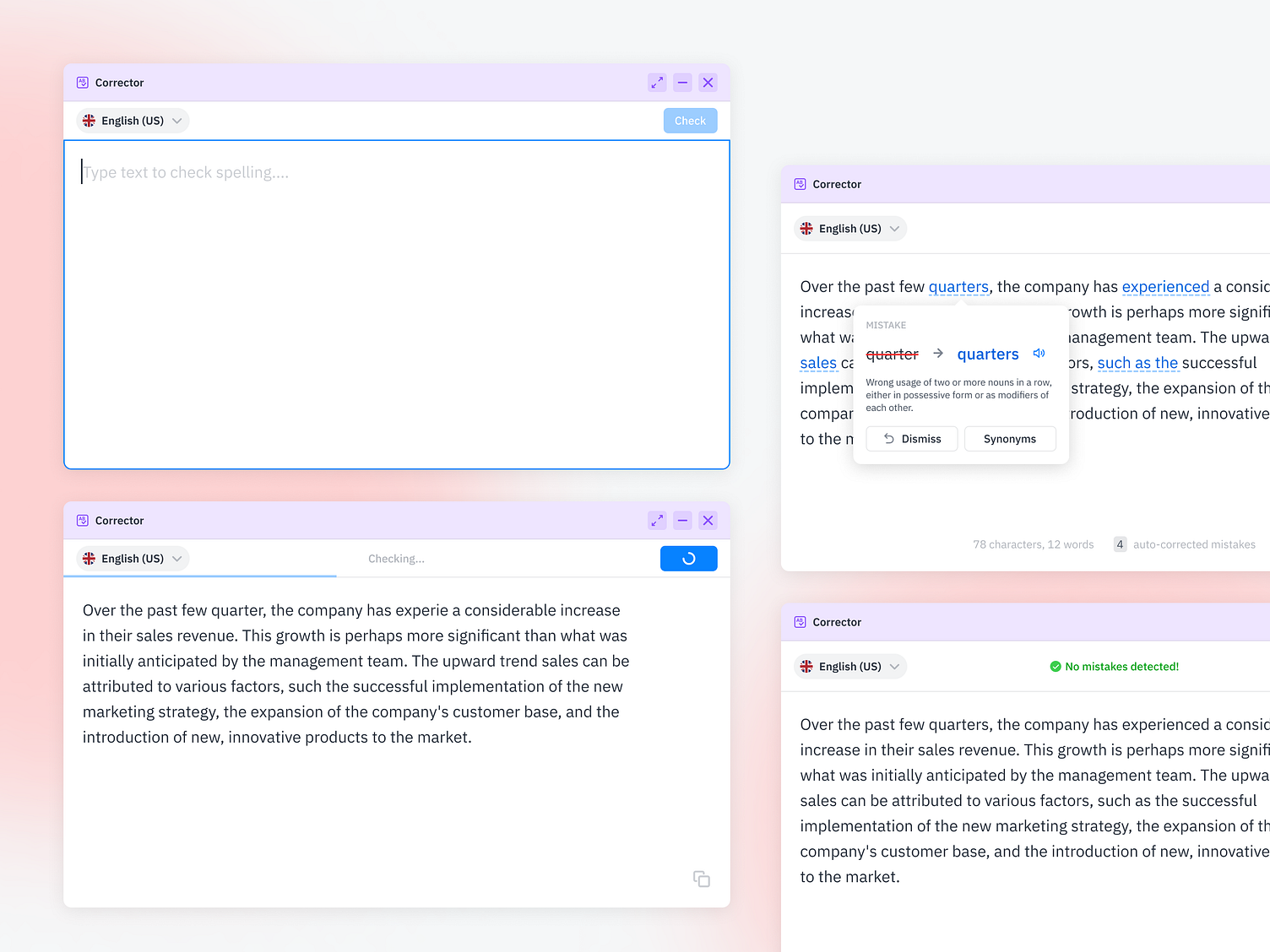Click the green check icon beside "No mistakes detected!"
1270x952 pixels.
1055,666
